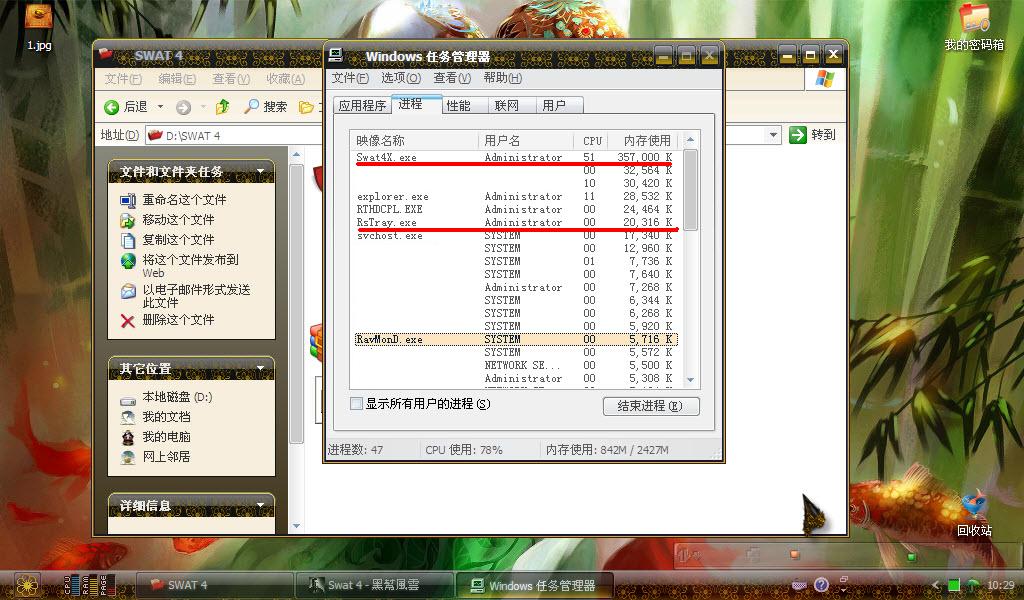Click the process list scrollbar down arrow
This screenshot has height=600, width=1024.
point(690,380)
